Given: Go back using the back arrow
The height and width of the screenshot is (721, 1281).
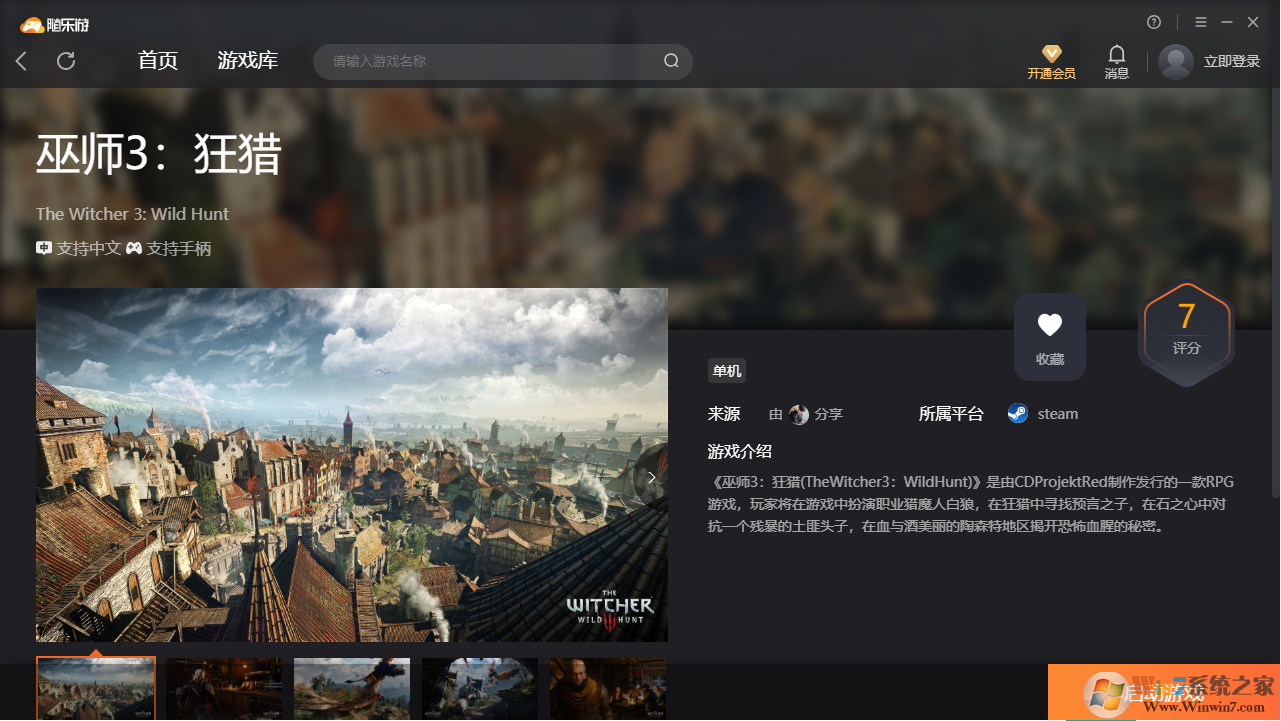Looking at the screenshot, I should [x=21, y=61].
